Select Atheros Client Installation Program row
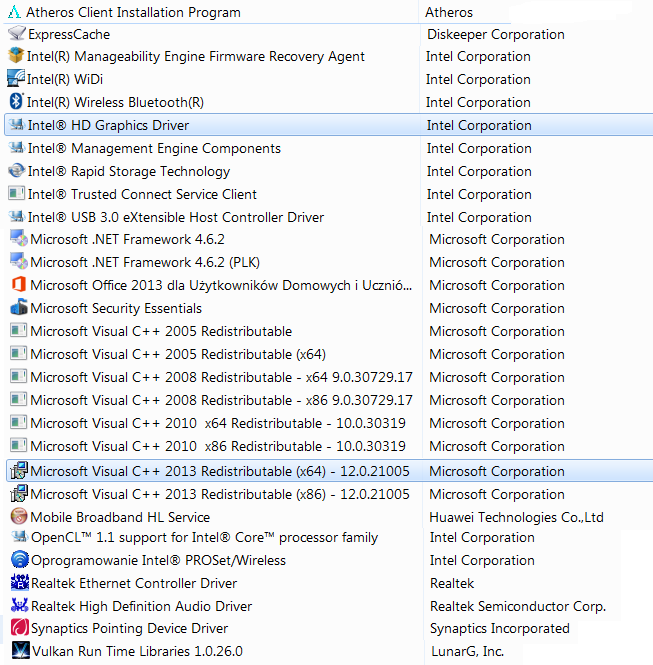The height and width of the screenshot is (665, 653). click(x=132, y=12)
